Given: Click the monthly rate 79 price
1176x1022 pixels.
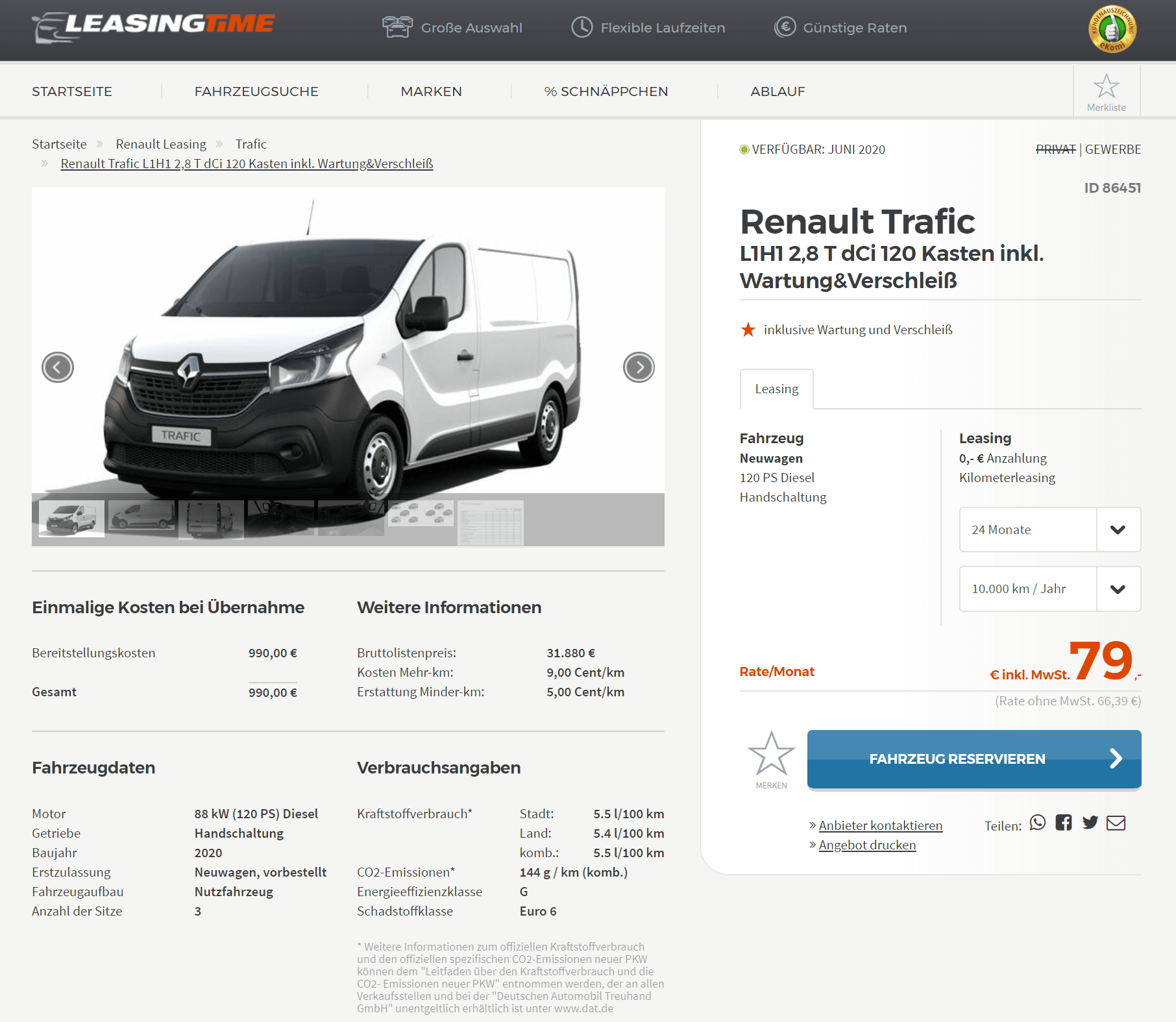Looking at the screenshot, I should [x=1101, y=660].
